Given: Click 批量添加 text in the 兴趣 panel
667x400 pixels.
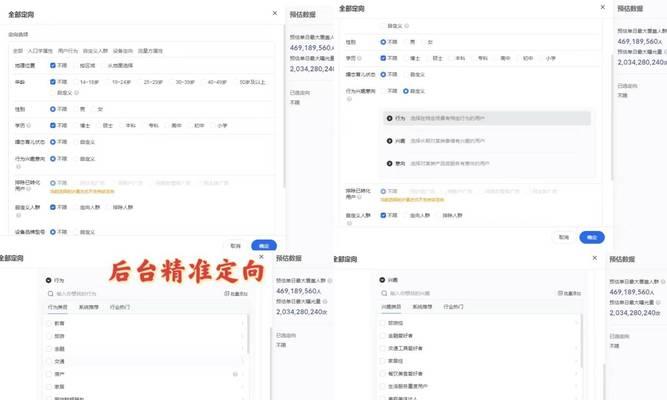Looking at the screenshot, I should [572, 294].
